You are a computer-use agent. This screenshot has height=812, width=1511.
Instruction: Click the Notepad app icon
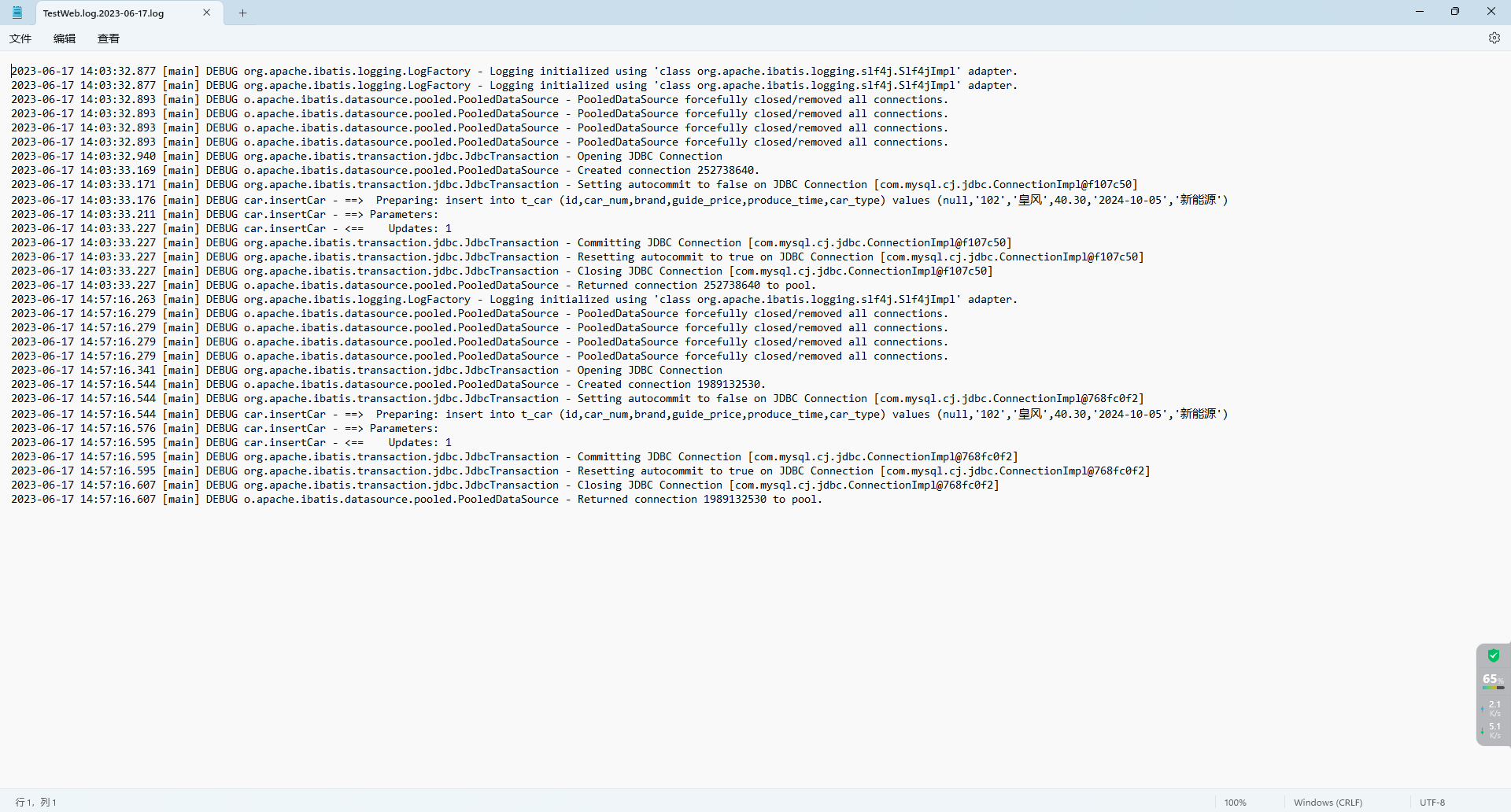17,13
